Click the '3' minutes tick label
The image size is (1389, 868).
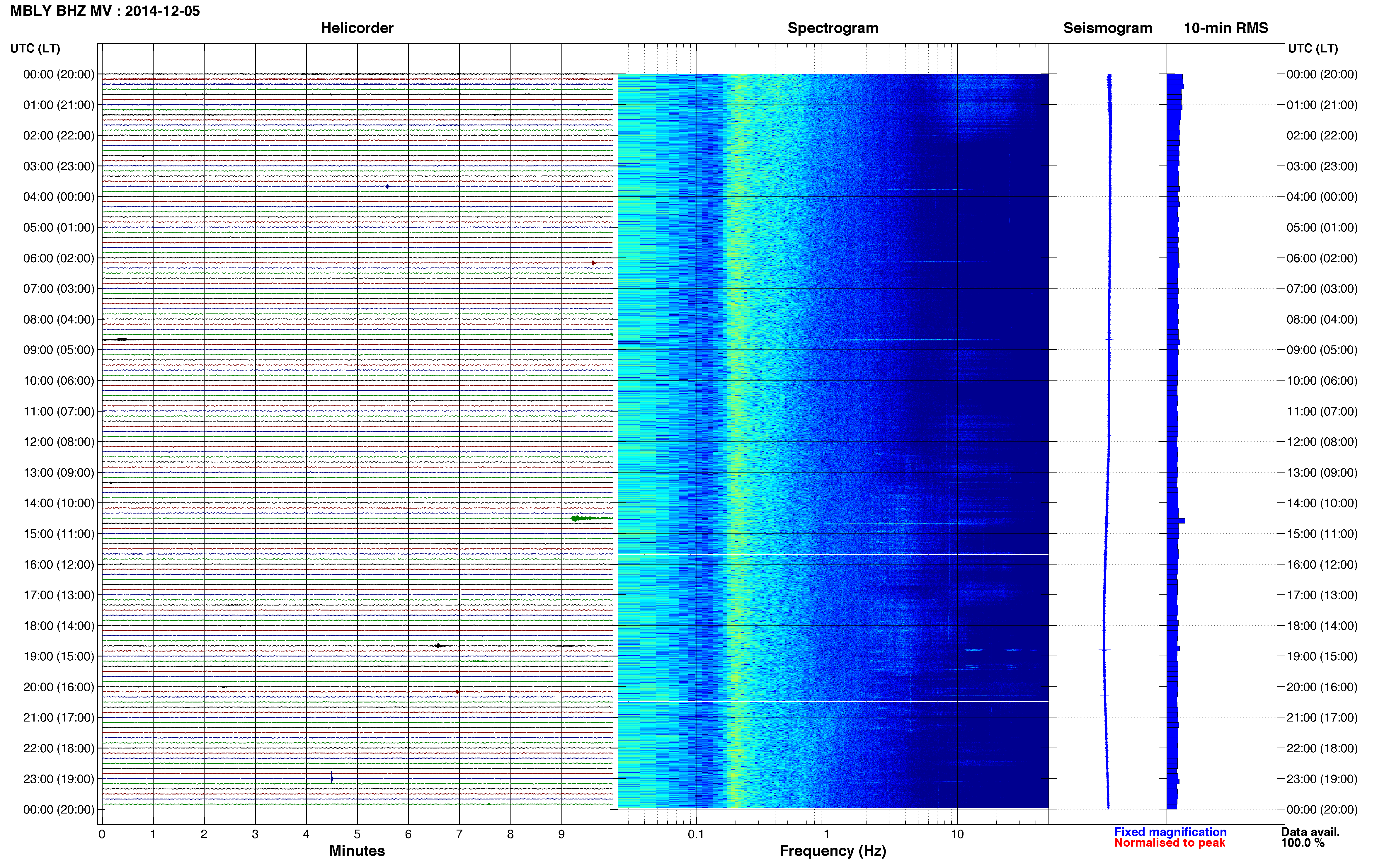pos(255,834)
